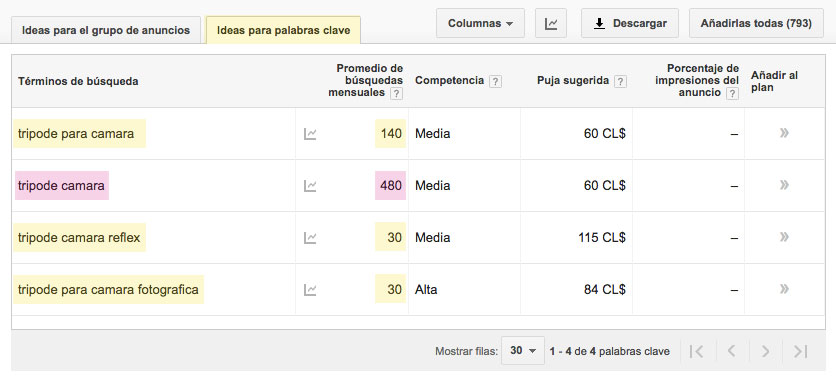This screenshot has width=836, height=376.
Task: Add tripode camara to plan
Action: point(784,185)
